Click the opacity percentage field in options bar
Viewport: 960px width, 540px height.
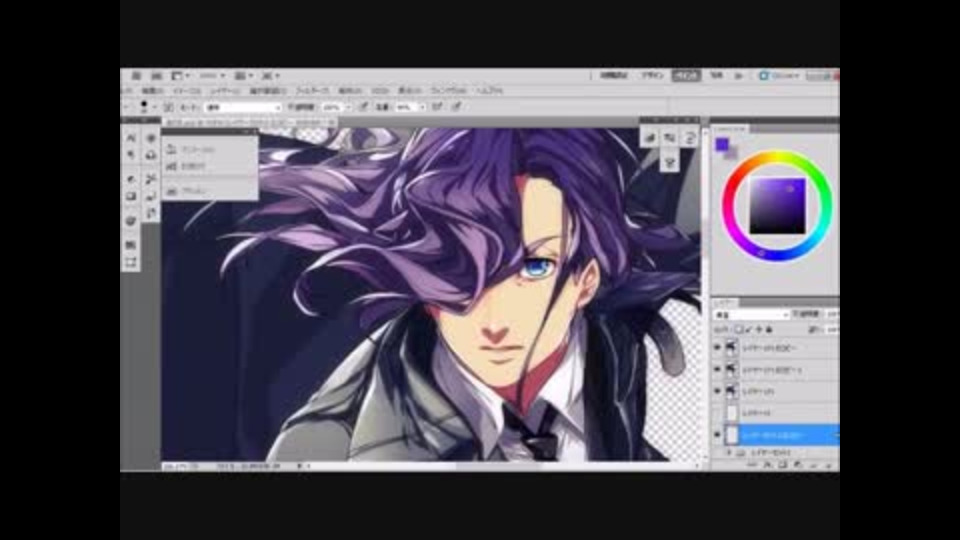pos(332,107)
